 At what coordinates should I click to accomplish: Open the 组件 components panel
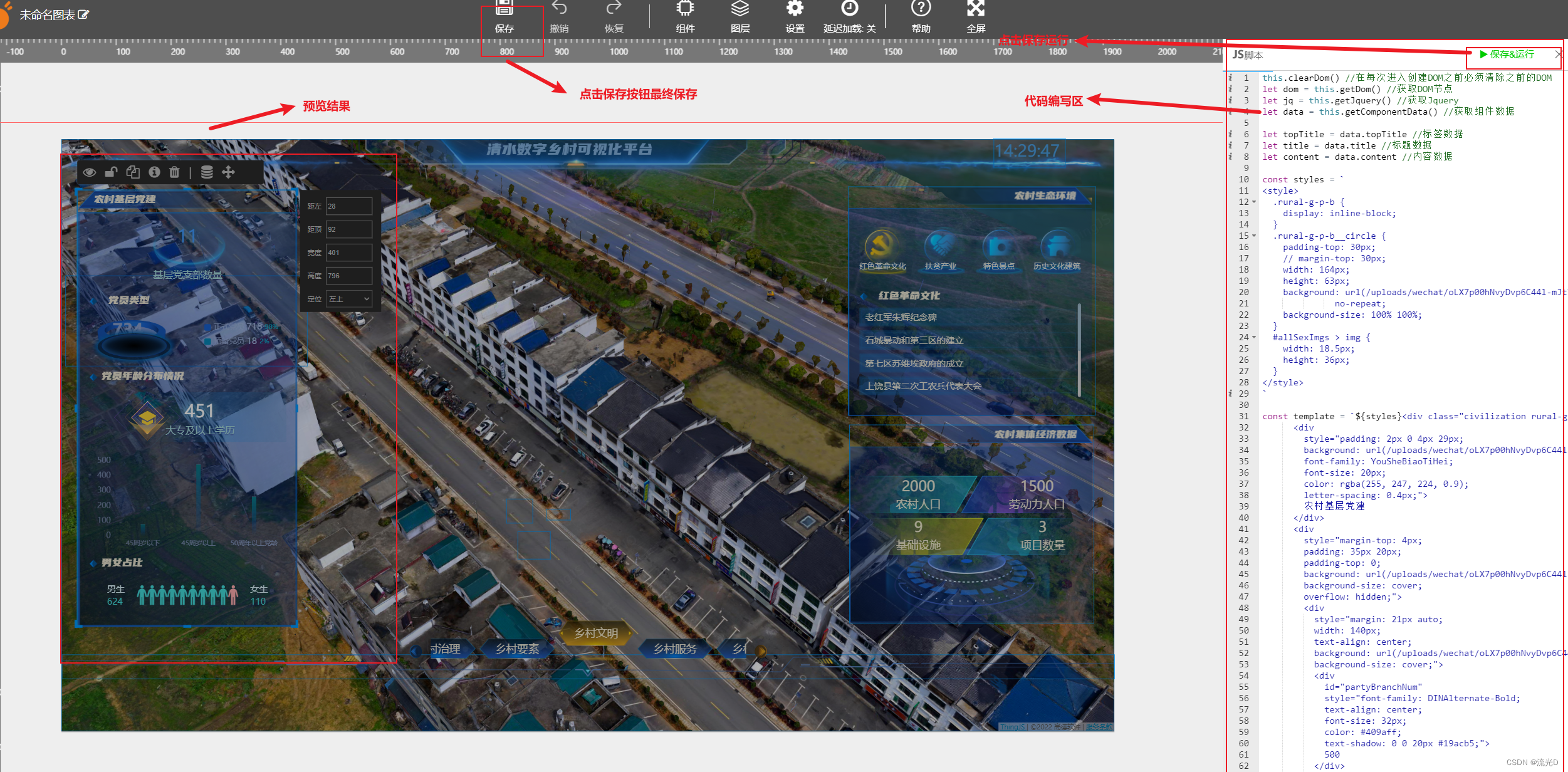point(685,9)
